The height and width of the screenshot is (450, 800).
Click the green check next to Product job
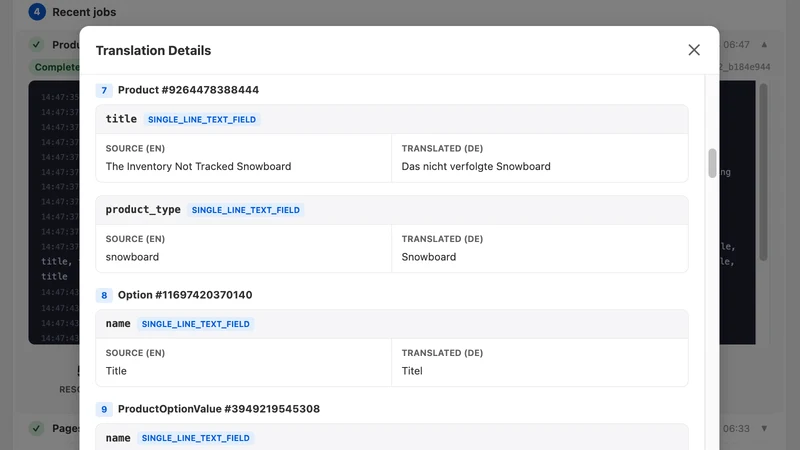click(x=36, y=45)
